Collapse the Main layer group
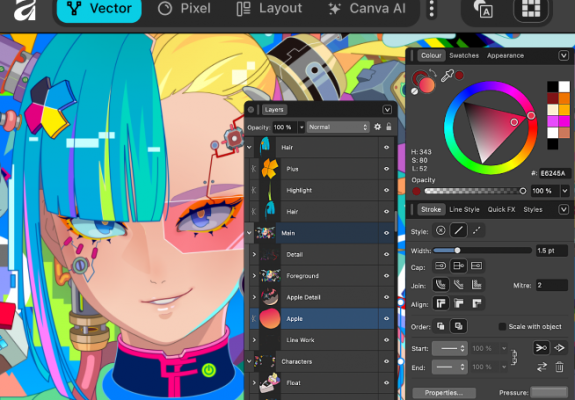The height and width of the screenshot is (400, 575). coord(249,233)
